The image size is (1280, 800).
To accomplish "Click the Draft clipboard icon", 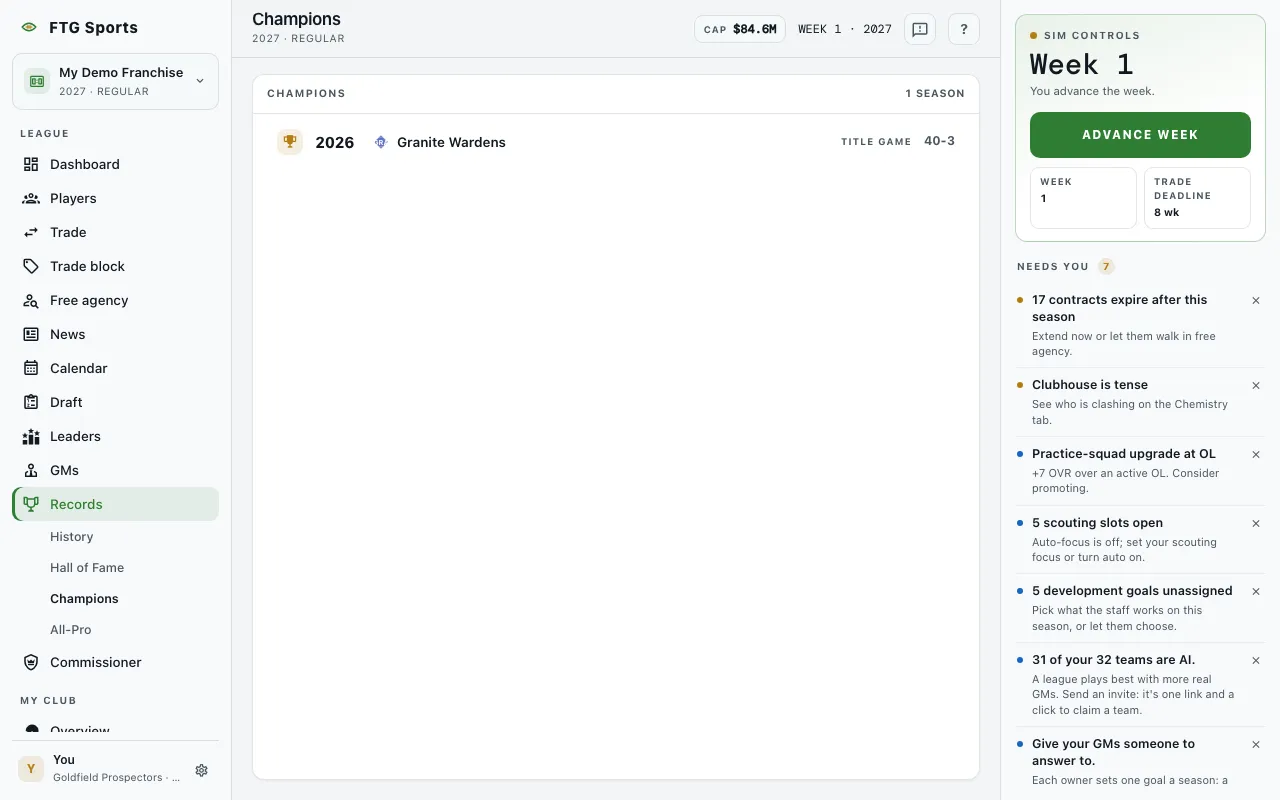I will pos(31,402).
